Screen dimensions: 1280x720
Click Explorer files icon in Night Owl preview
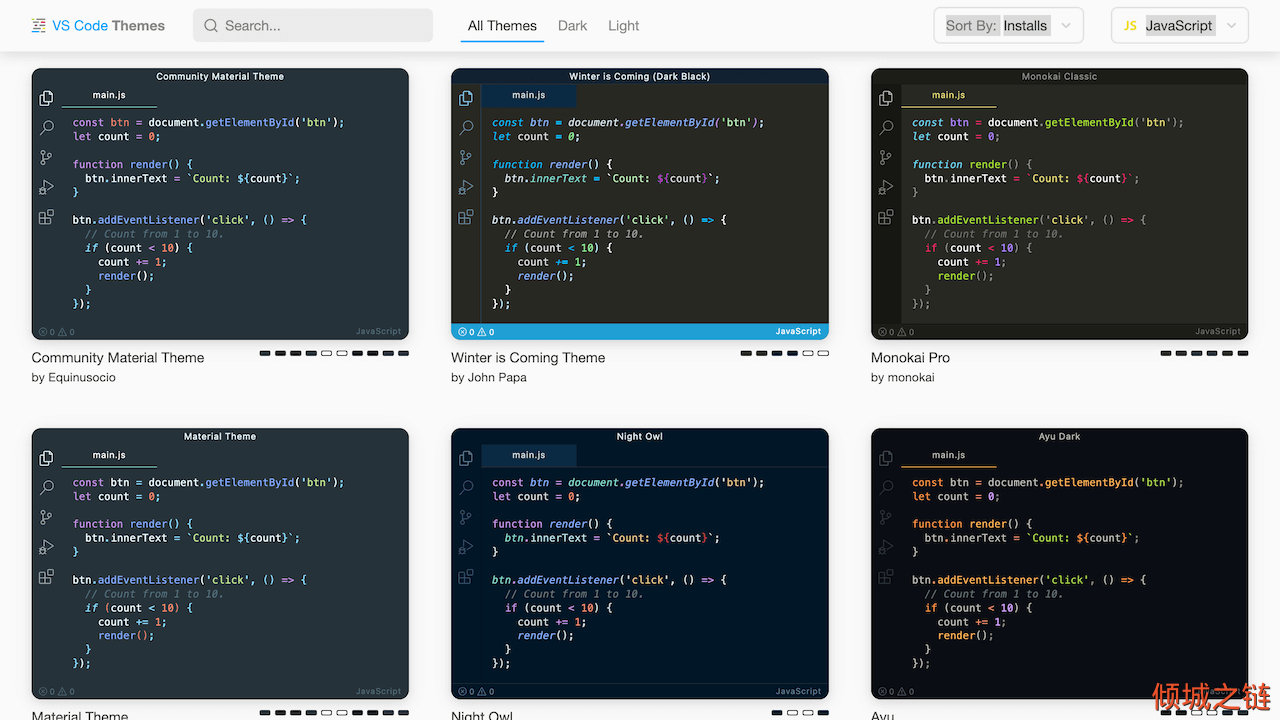pos(466,458)
